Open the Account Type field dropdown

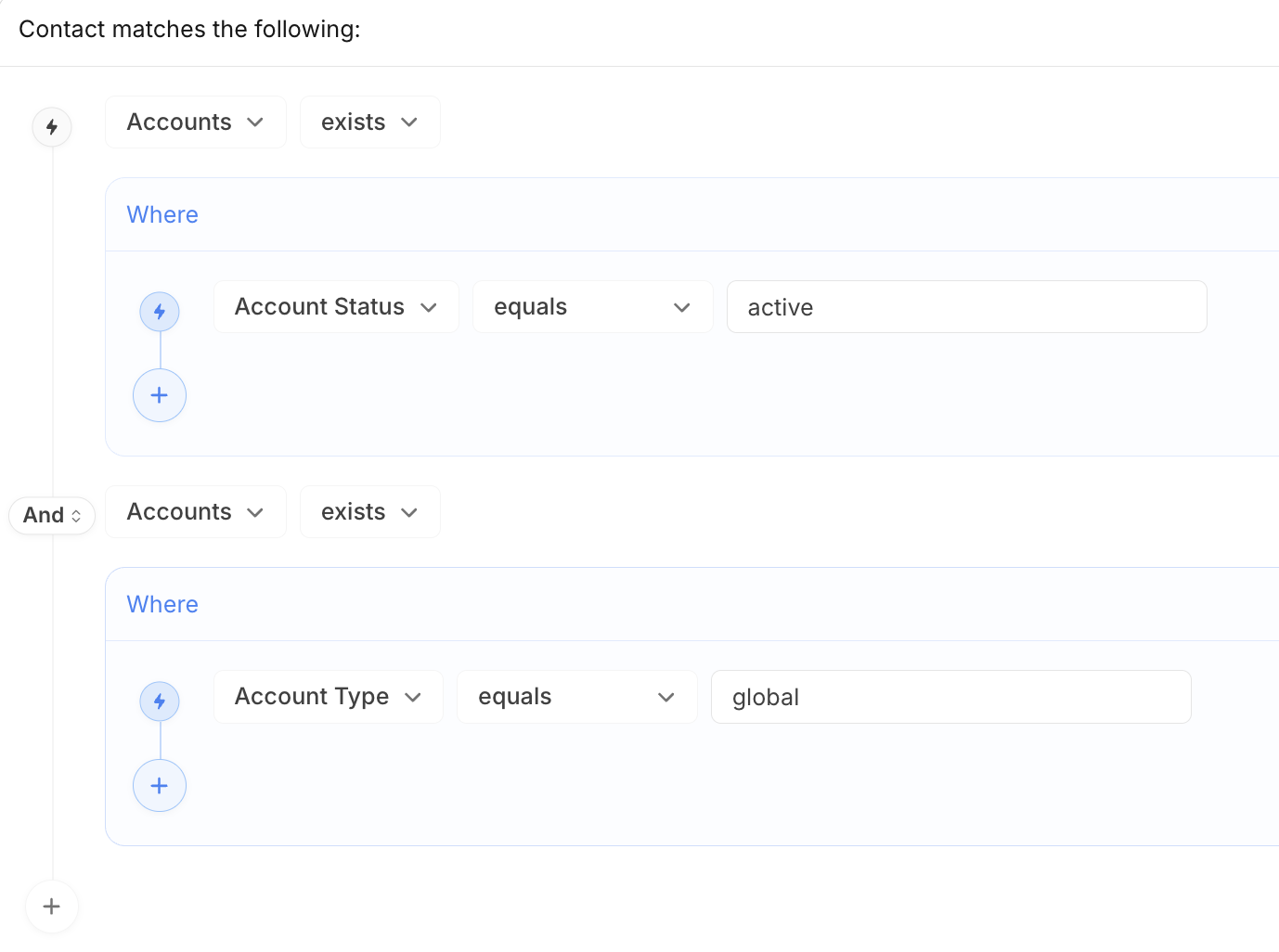(x=328, y=697)
